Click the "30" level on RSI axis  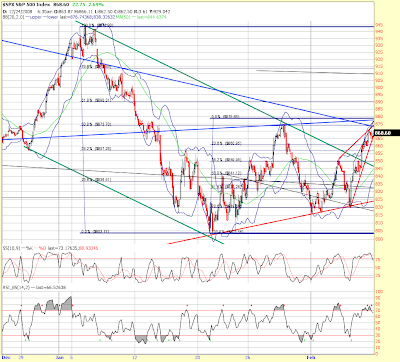(378, 335)
